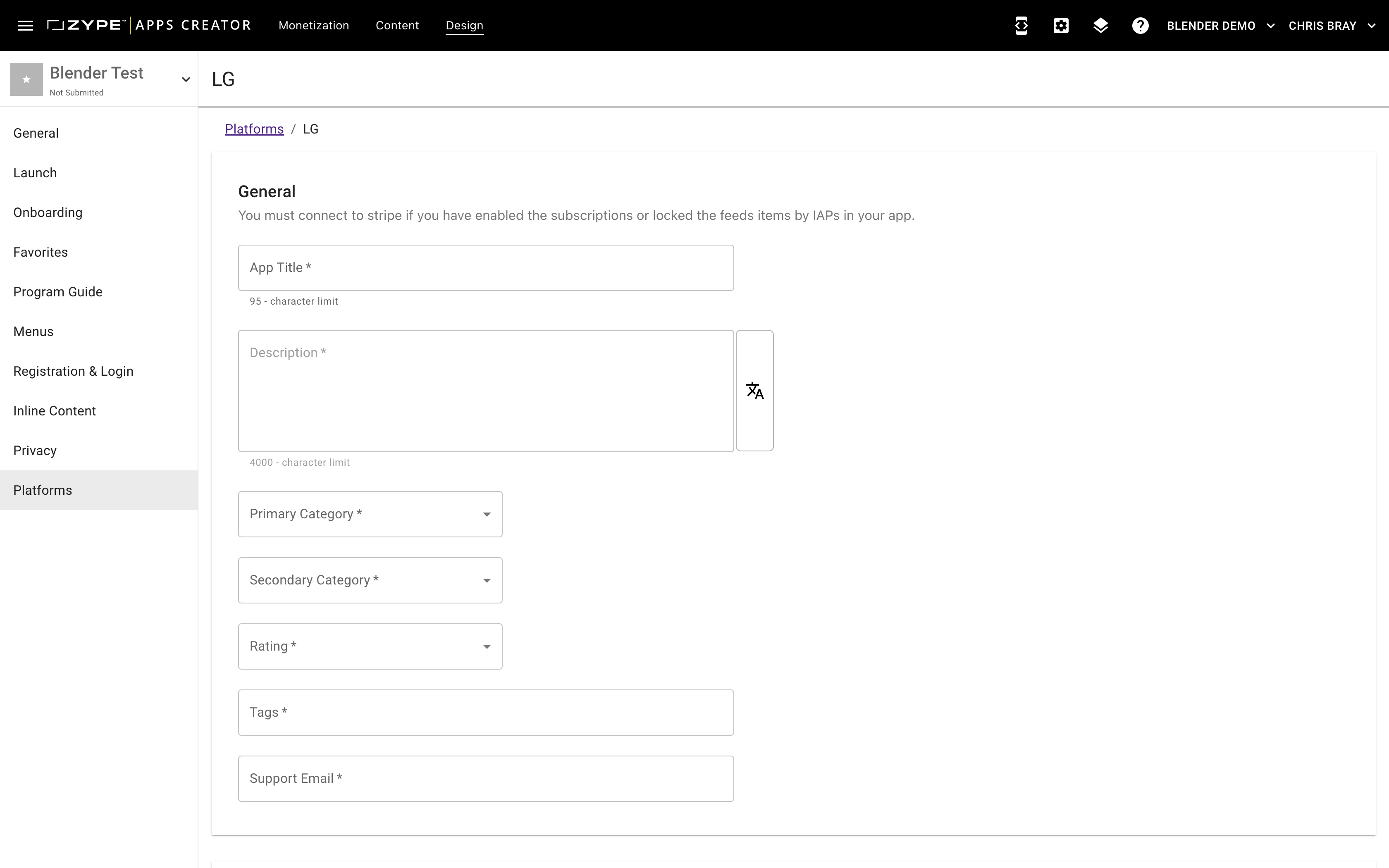Open Onboarding in the sidebar
Image resolution: width=1389 pixels, height=868 pixels.
point(99,212)
